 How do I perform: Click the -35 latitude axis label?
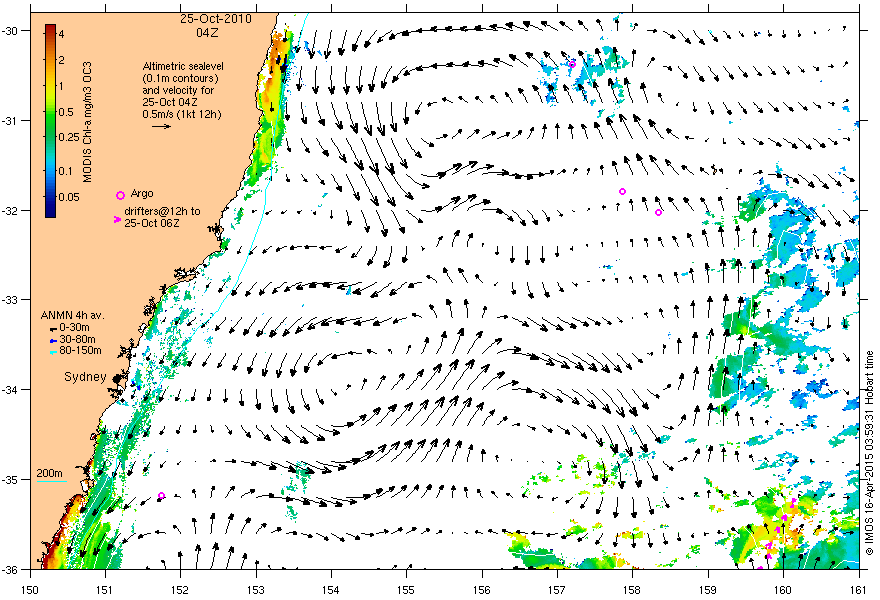(x=8, y=480)
